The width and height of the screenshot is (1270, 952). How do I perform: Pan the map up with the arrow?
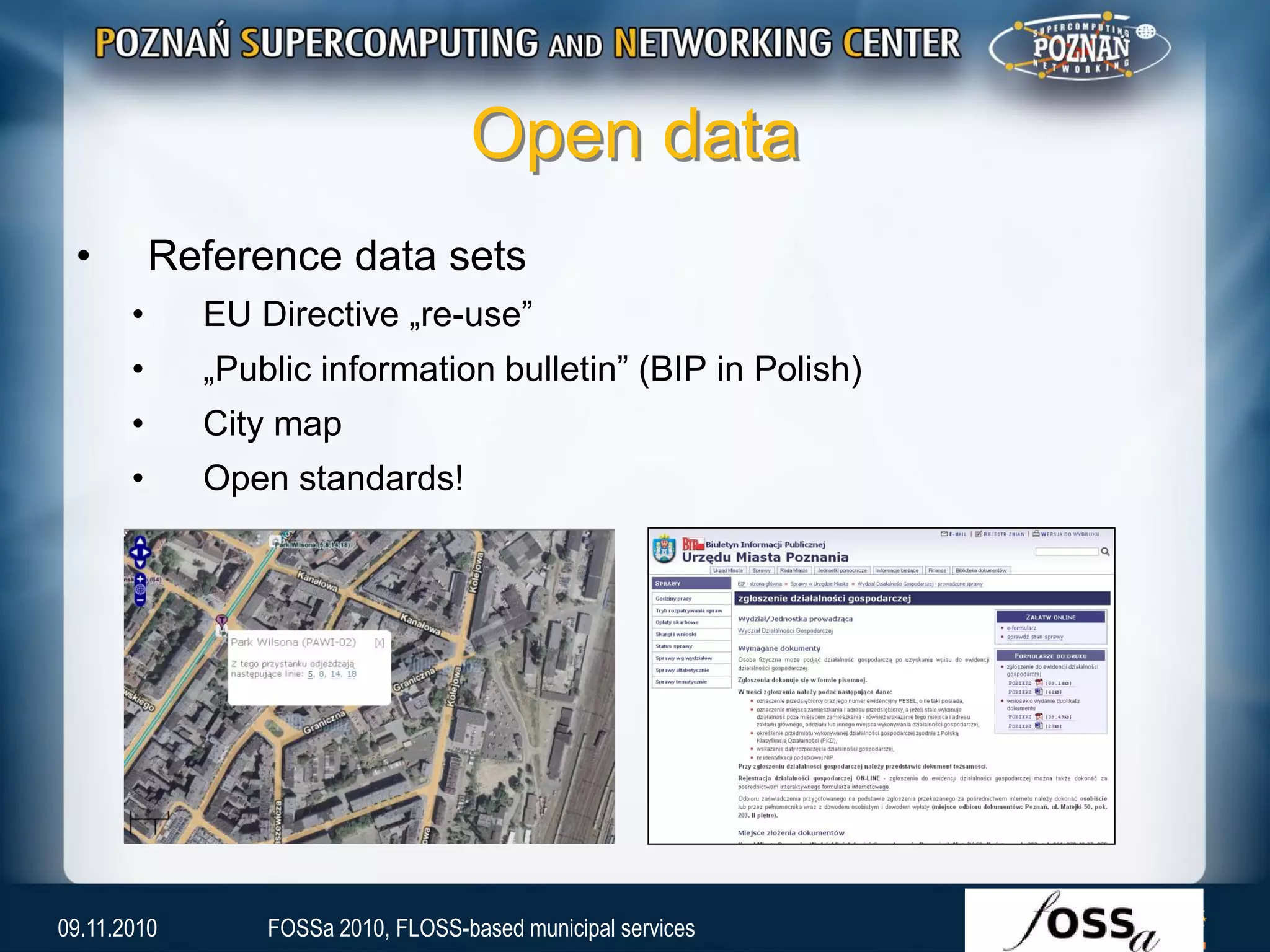click(140, 542)
